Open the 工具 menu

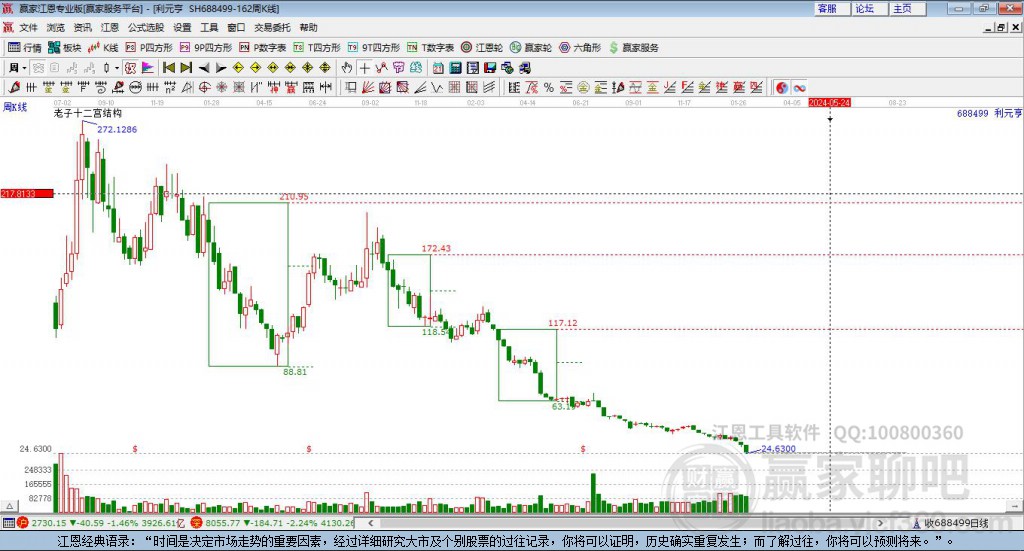click(x=209, y=27)
